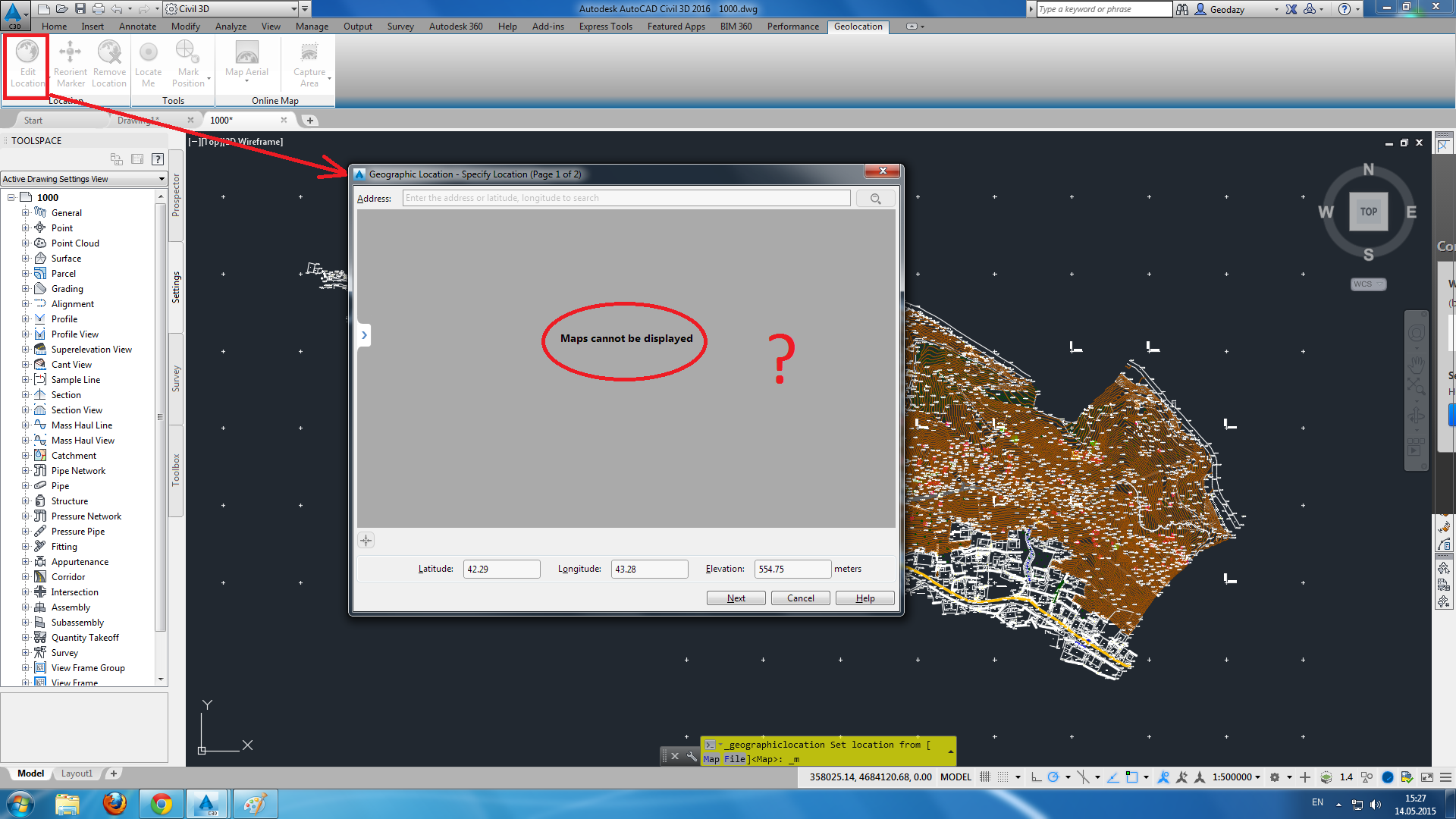The width and height of the screenshot is (1456, 819).
Task: Click the new drawing icon in quick access toolbar
Action: click(44, 9)
